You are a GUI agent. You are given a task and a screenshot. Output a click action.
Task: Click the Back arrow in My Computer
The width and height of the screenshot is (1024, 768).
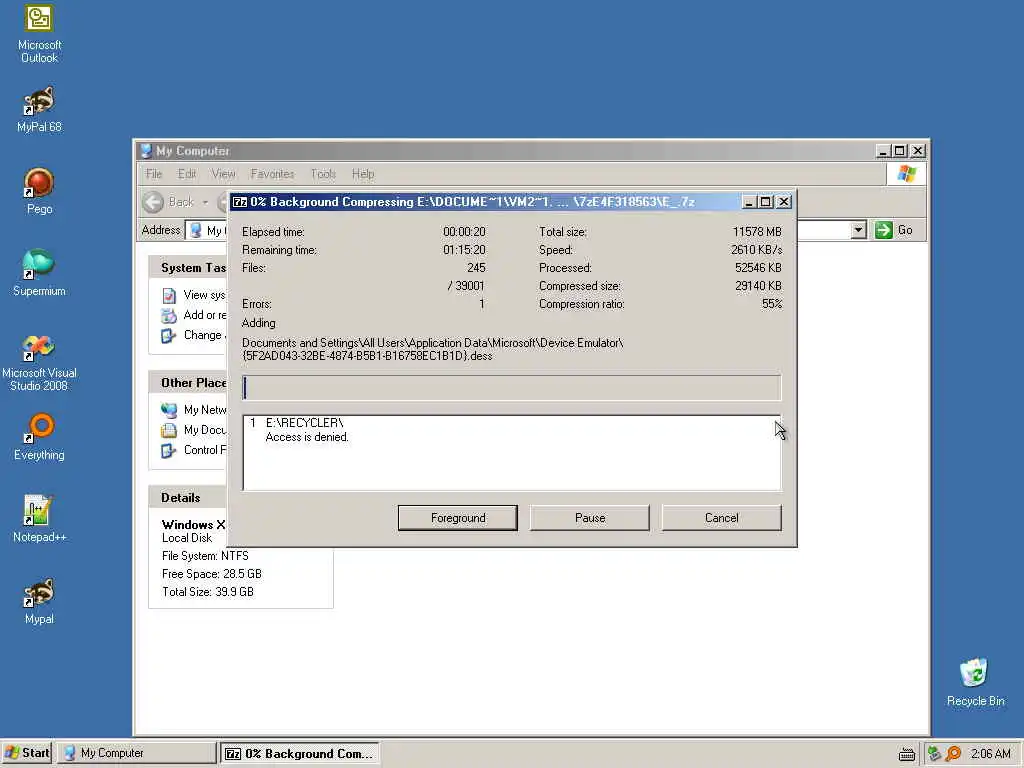(x=153, y=202)
